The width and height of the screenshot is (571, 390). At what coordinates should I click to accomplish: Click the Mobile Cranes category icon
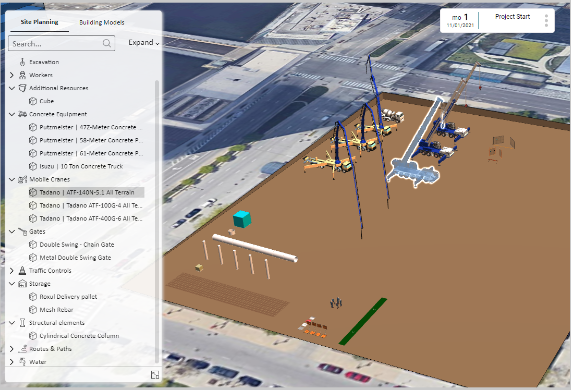click(x=23, y=179)
